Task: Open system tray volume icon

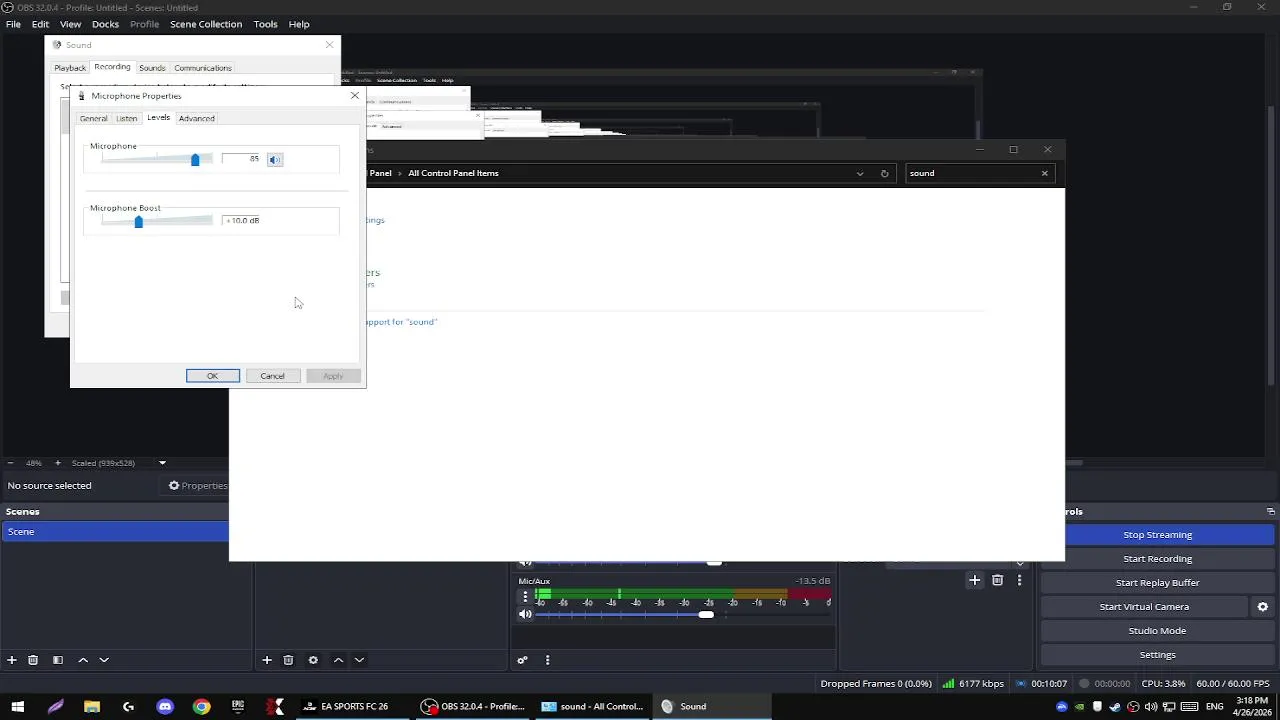Action: (1150, 707)
